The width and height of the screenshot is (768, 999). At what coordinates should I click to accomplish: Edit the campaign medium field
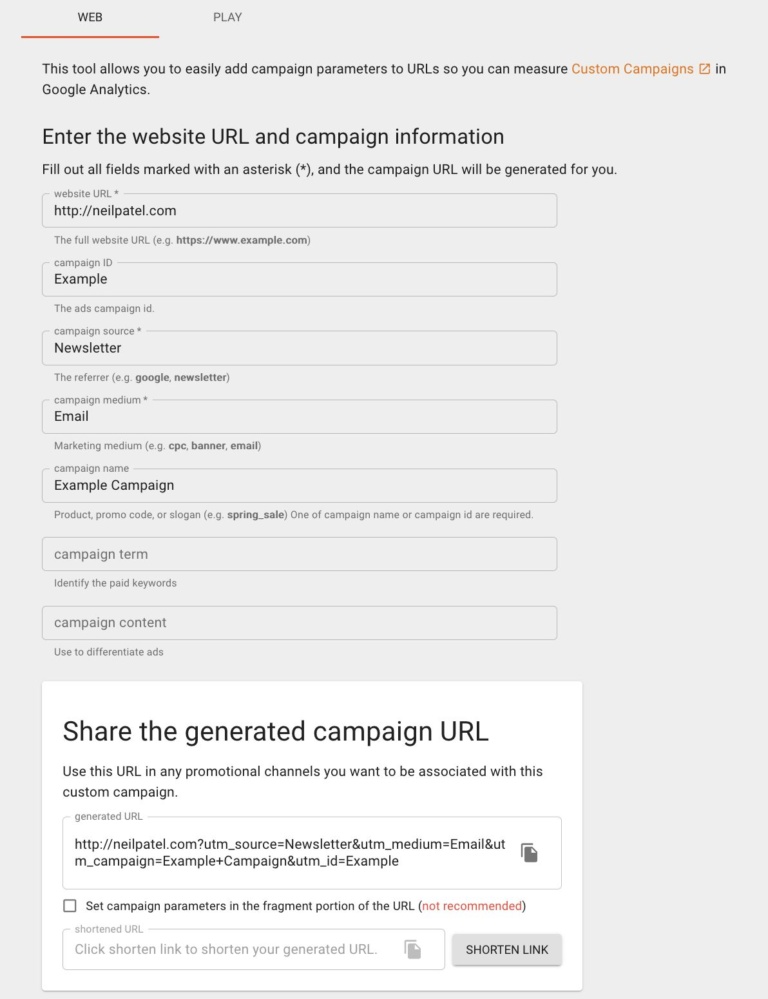click(298, 416)
